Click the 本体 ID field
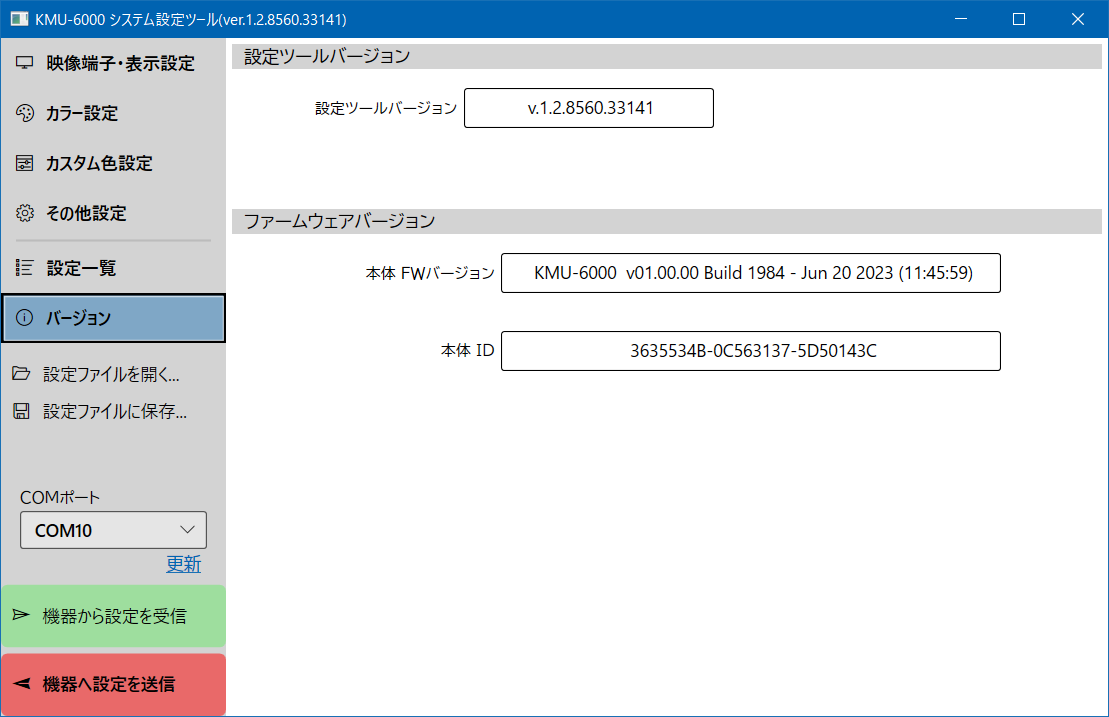Viewport: 1109px width, 717px height. 750,351
